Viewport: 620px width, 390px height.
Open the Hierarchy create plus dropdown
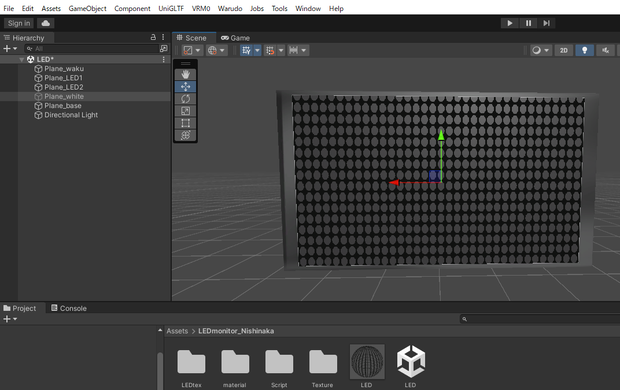point(10,49)
